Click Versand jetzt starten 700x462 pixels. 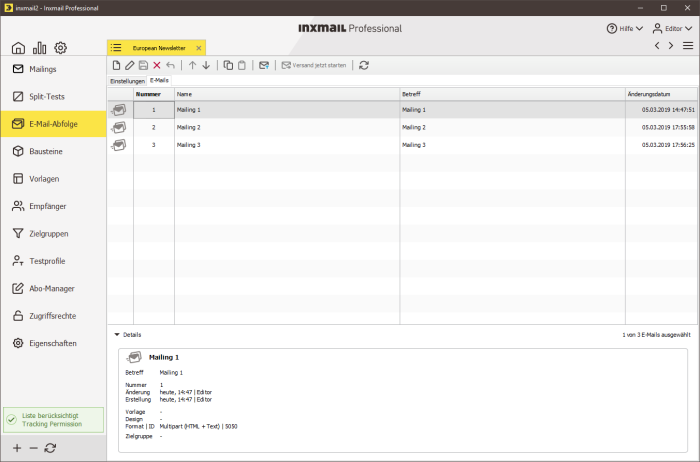tap(314, 65)
